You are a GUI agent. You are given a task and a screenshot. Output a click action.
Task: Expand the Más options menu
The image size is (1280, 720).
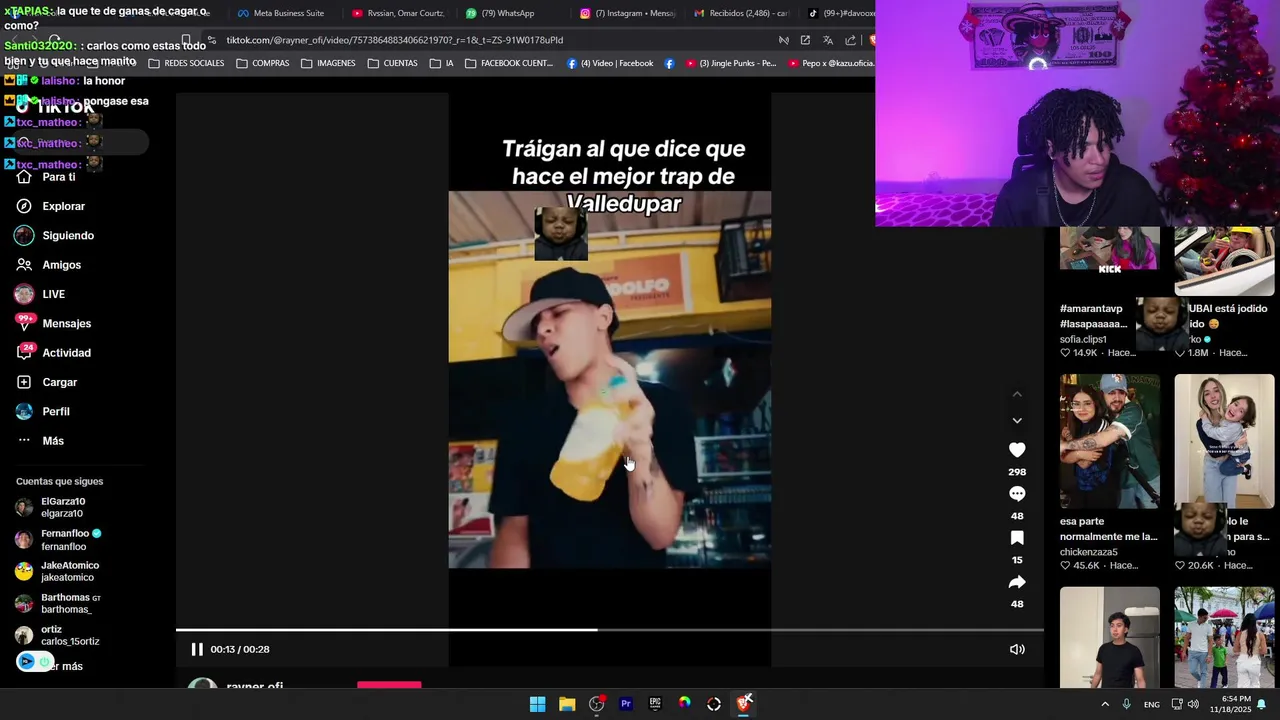(40, 441)
